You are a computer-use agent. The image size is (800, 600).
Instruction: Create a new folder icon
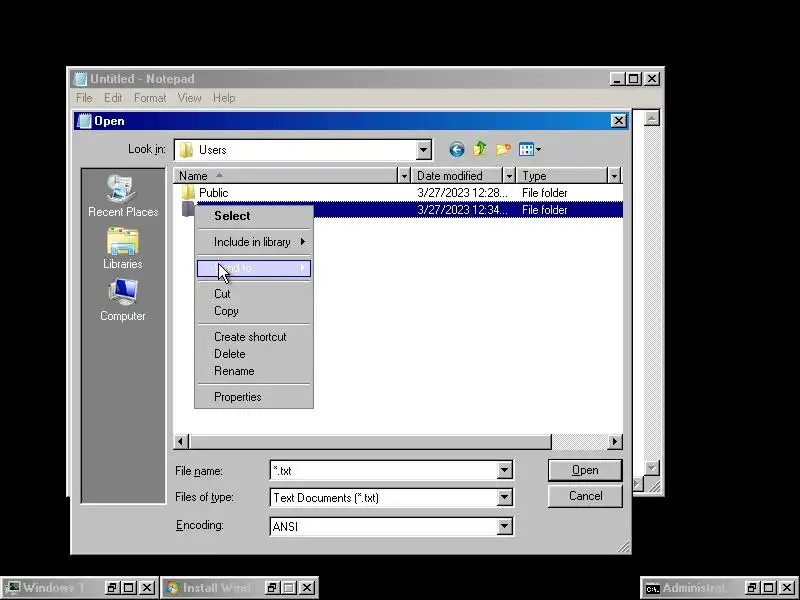503,149
